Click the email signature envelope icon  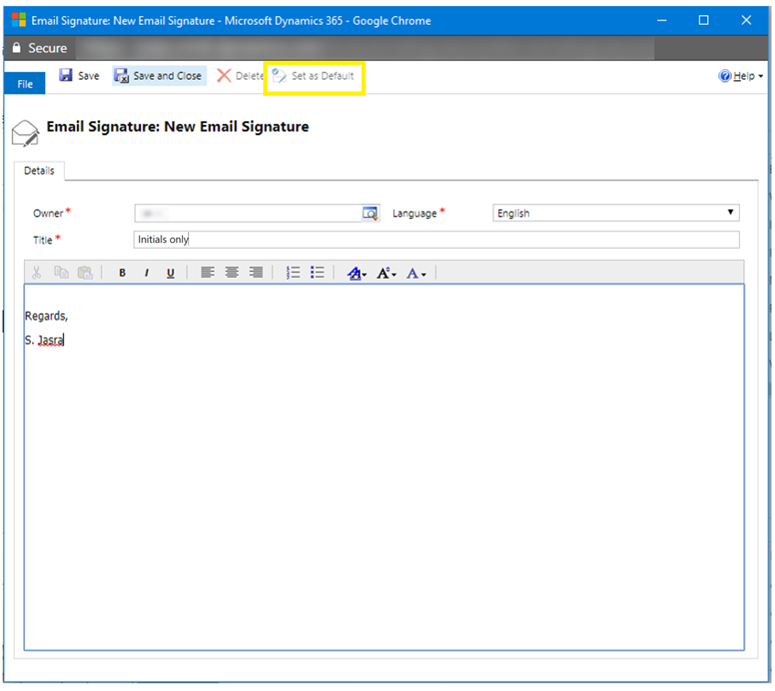click(x=25, y=133)
